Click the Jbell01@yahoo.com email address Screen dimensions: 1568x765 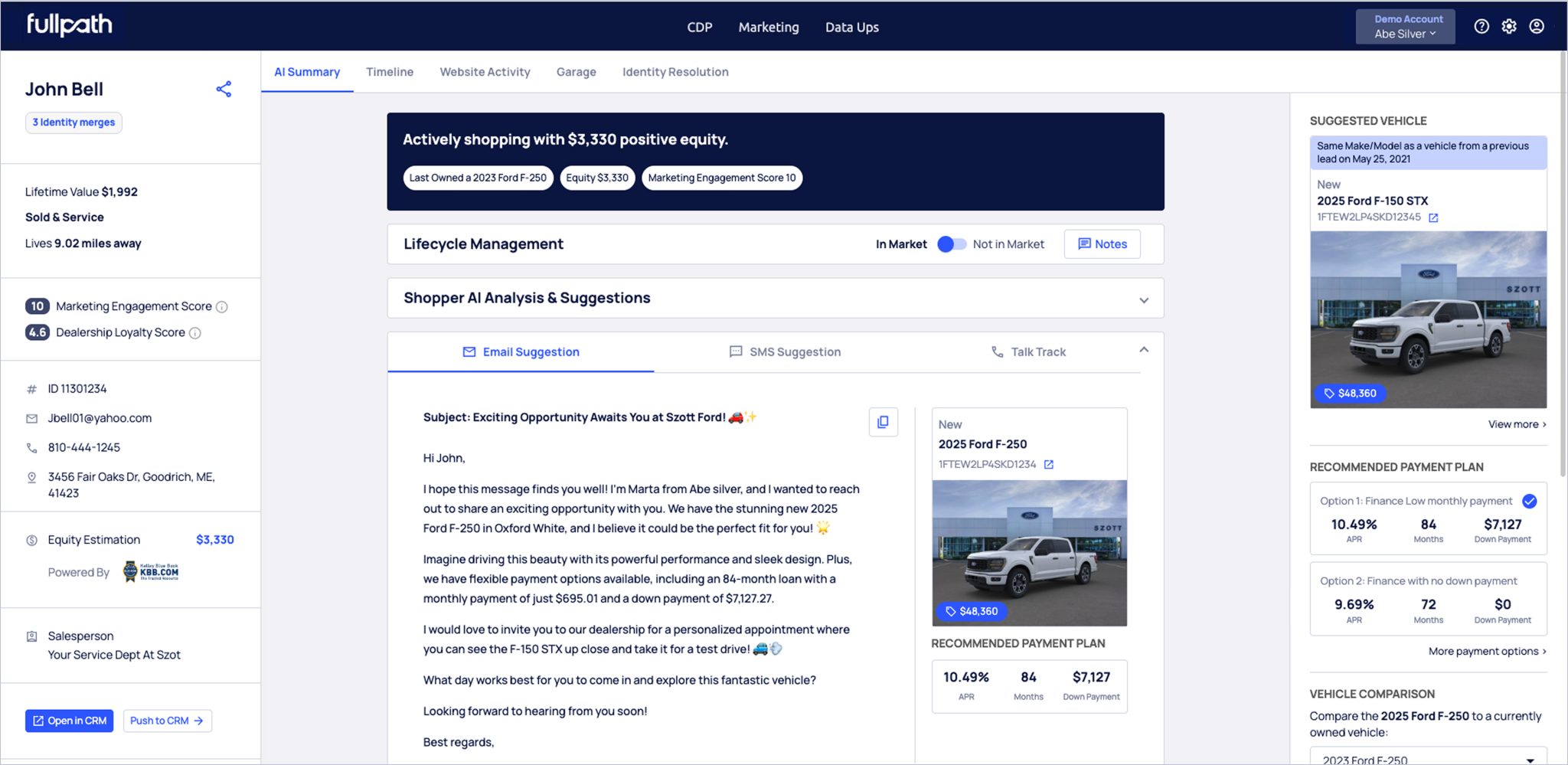(x=100, y=419)
